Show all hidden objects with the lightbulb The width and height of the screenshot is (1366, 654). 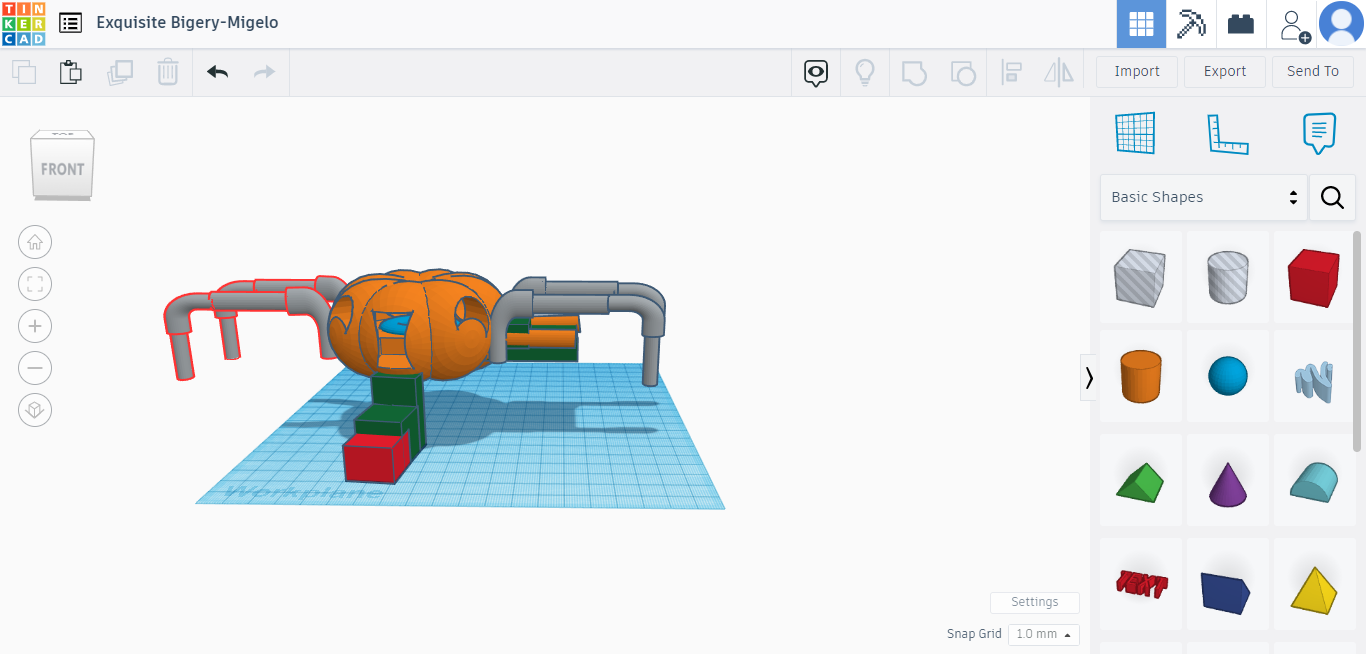865,72
